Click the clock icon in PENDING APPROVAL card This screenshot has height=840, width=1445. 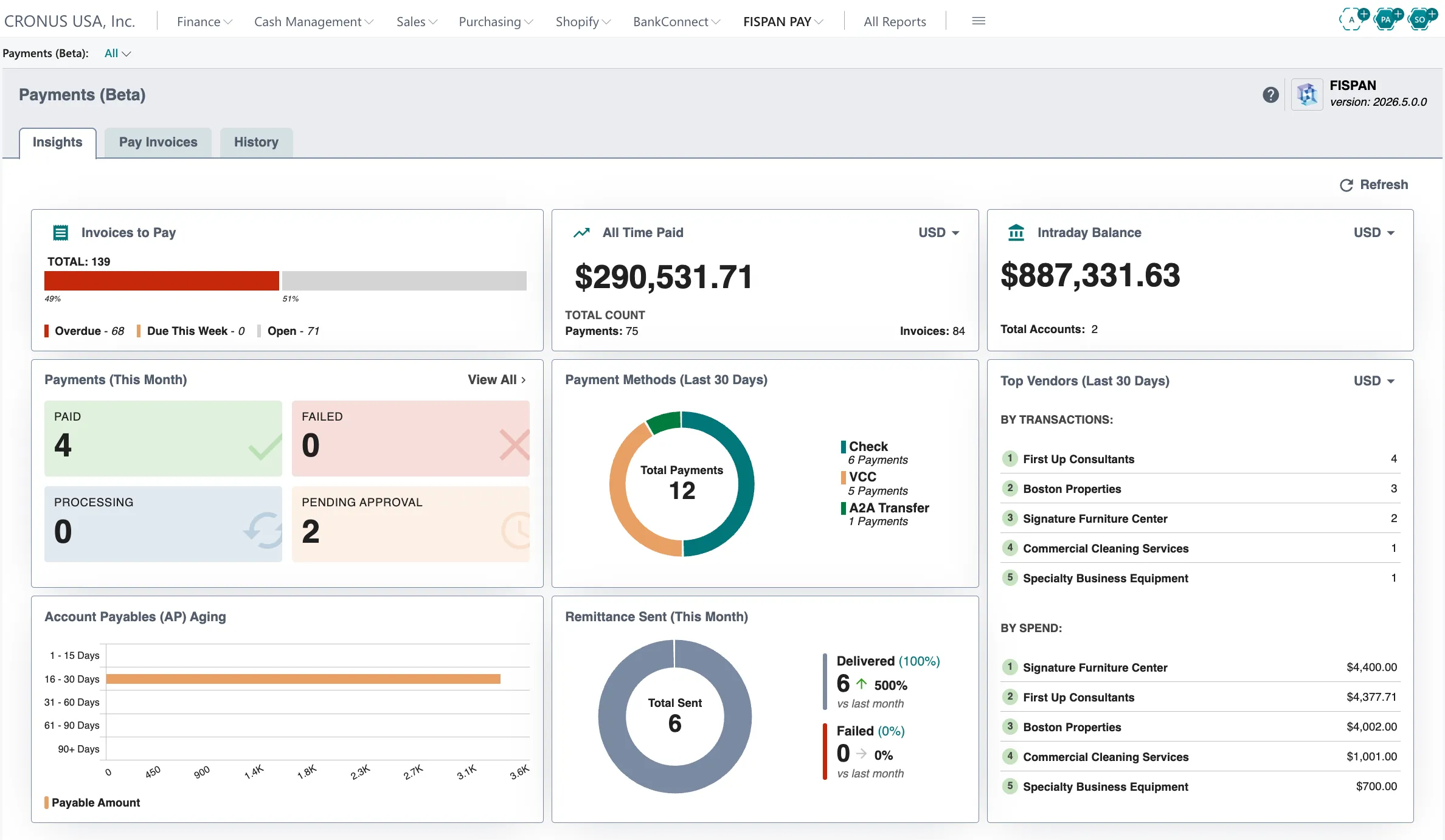516,531
